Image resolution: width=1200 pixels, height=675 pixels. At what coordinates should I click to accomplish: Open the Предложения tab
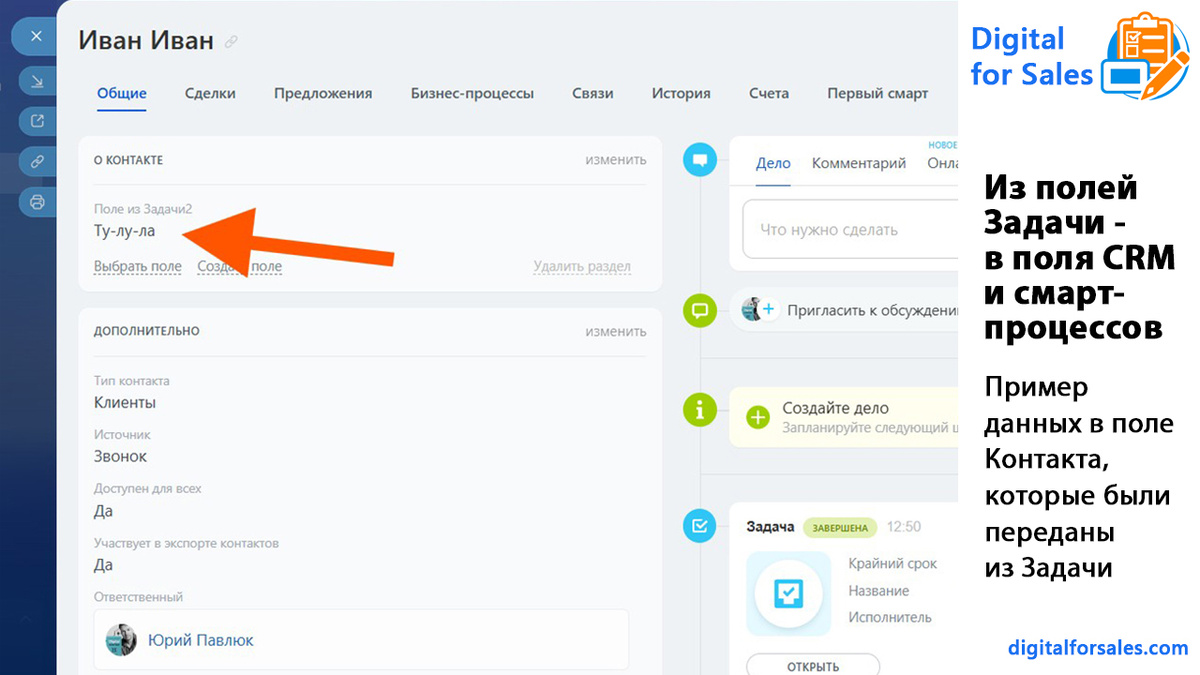(323, 93)
